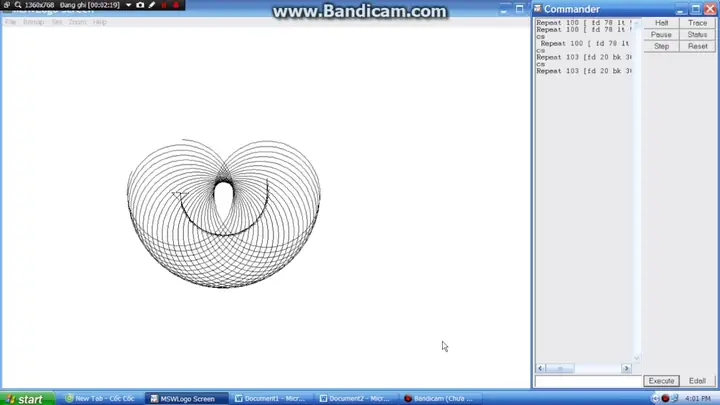Image resolution: width=720 pixels, height=405 pixels.
Task: Click the Bandicam stop recording button
Action: (x=176, y=5)
